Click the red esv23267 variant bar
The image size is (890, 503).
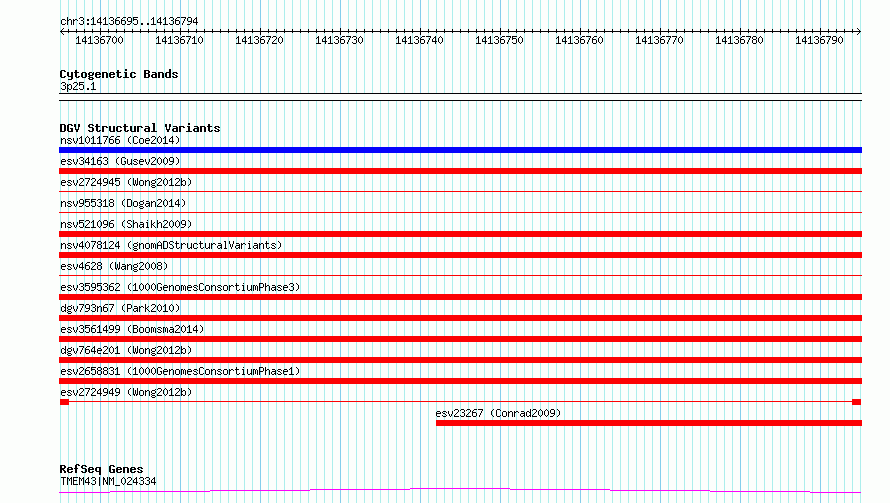tap(649, 423)
